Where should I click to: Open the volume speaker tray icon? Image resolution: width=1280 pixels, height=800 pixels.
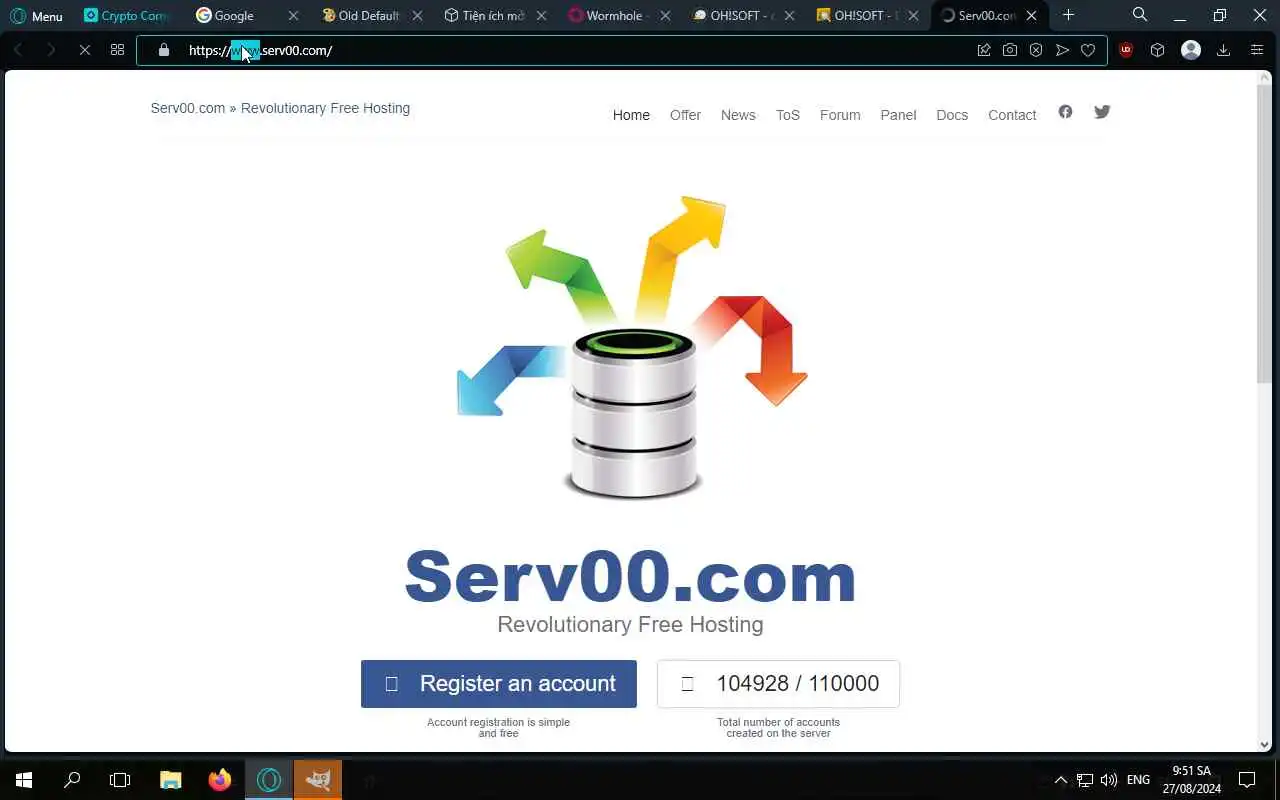coord(1109,780)
